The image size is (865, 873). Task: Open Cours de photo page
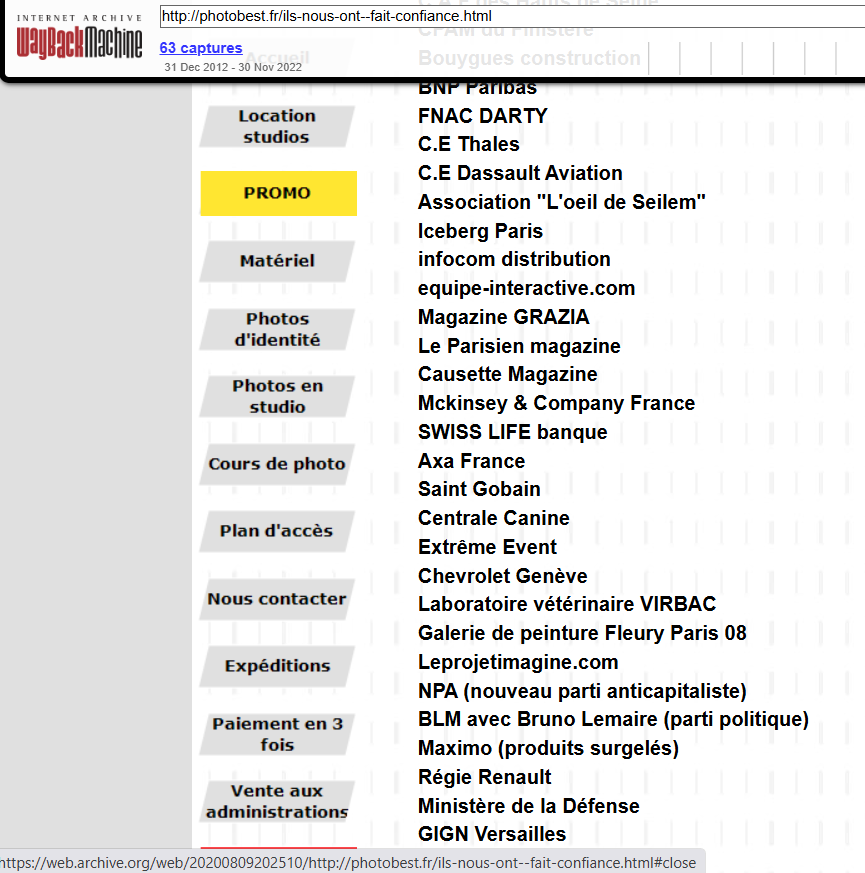[x=277, y=464]
